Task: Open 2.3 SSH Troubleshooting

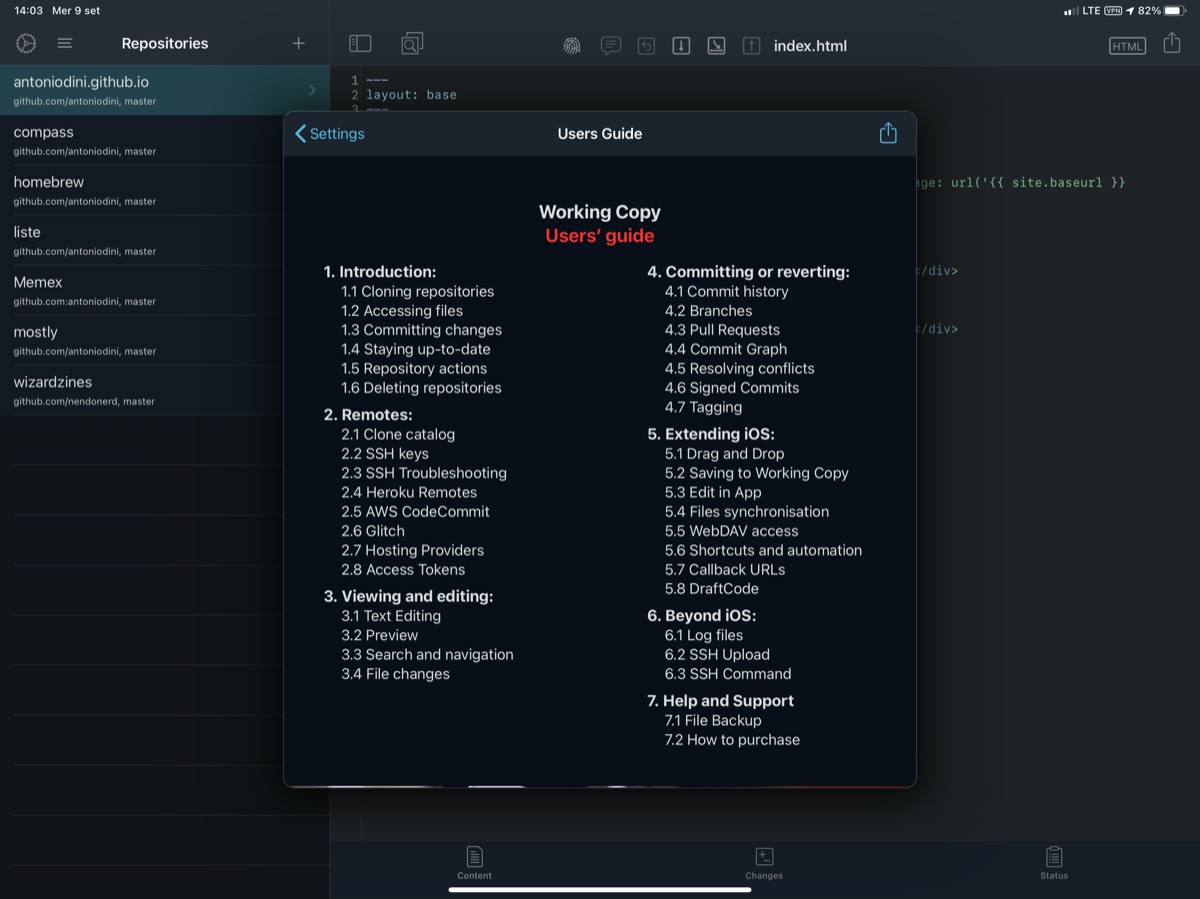Action: (x=424, y=472)
